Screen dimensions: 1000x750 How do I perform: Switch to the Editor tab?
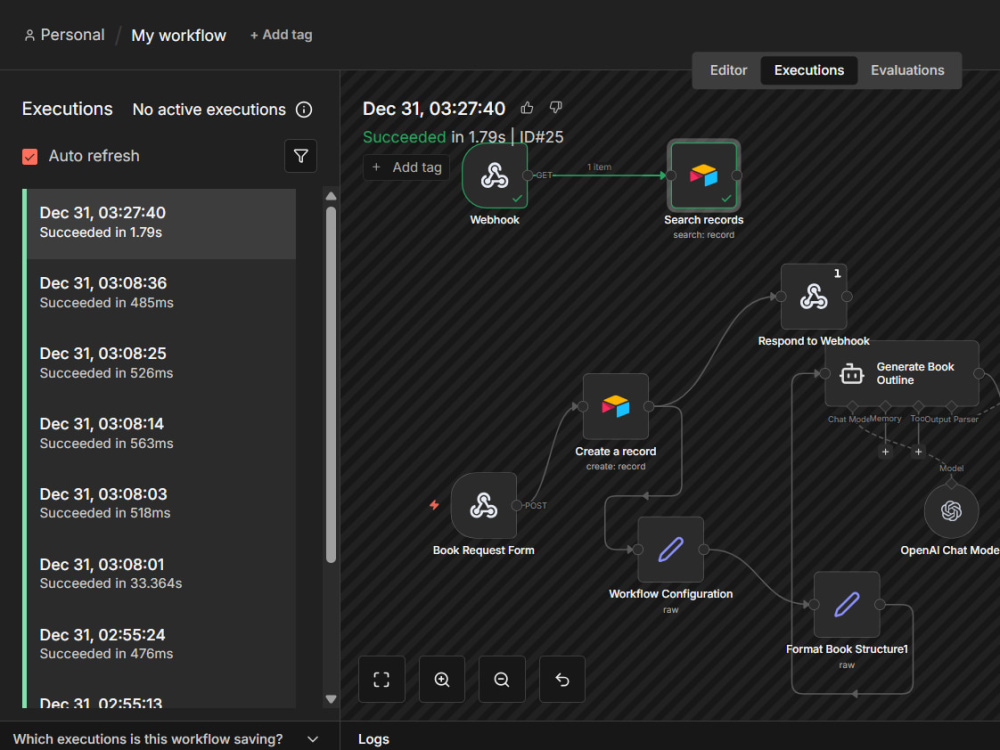click(728, 70)
